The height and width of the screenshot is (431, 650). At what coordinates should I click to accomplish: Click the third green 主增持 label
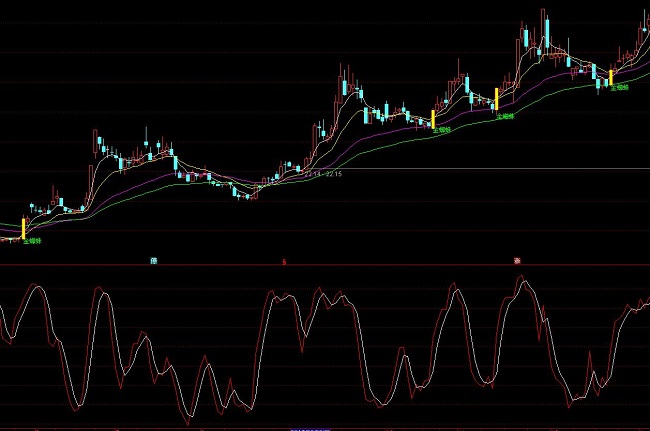(504, 115)
